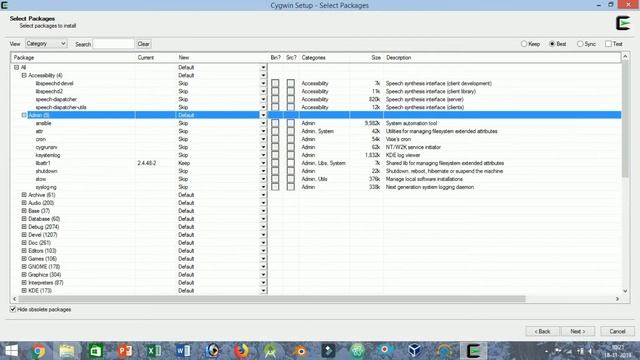Open File Explorer from the taskbar

67,351
